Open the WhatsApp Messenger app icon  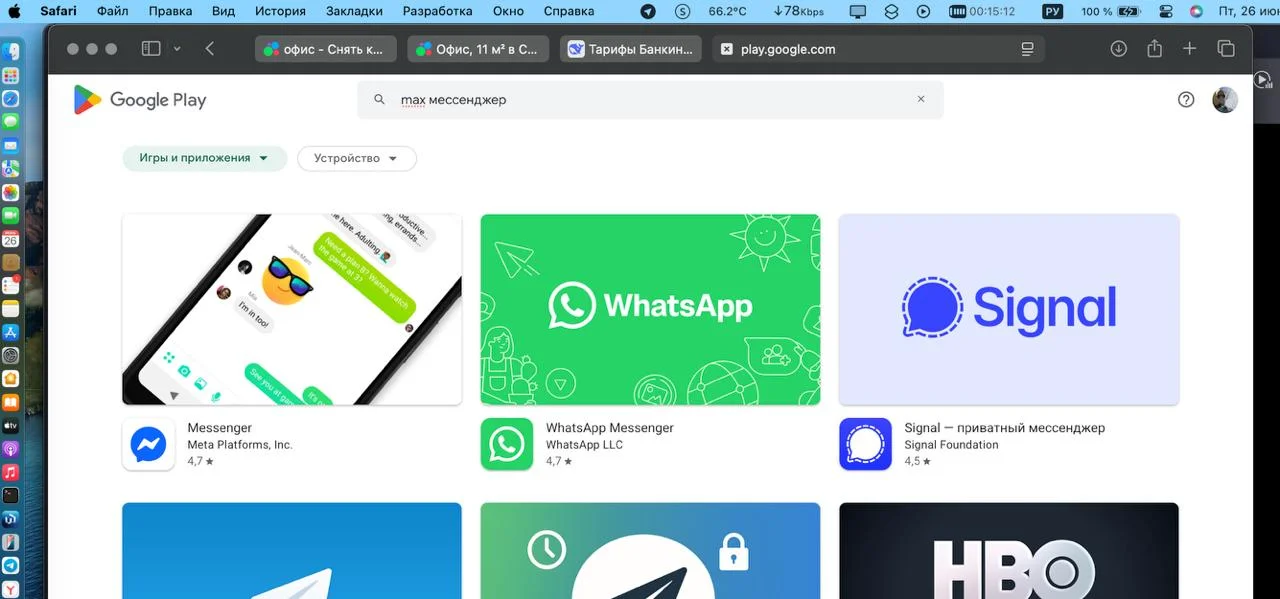coord(507,444)
